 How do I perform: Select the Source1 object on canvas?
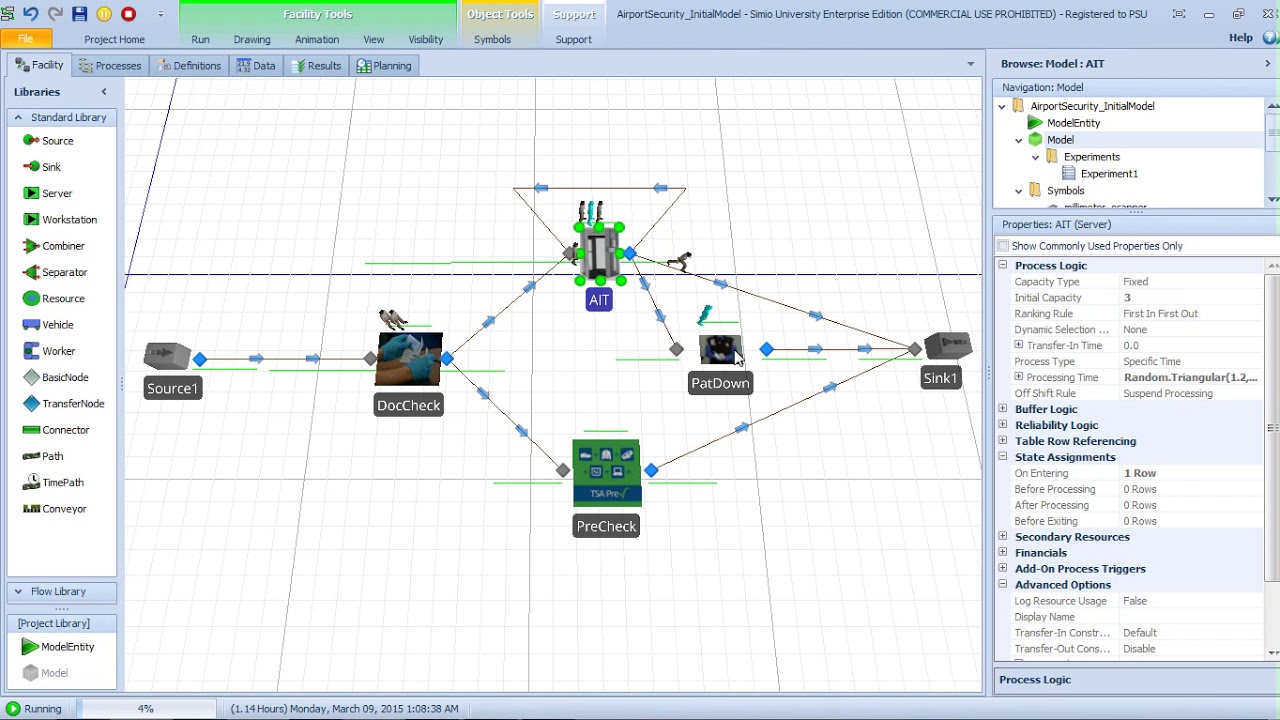click(168, 357)
